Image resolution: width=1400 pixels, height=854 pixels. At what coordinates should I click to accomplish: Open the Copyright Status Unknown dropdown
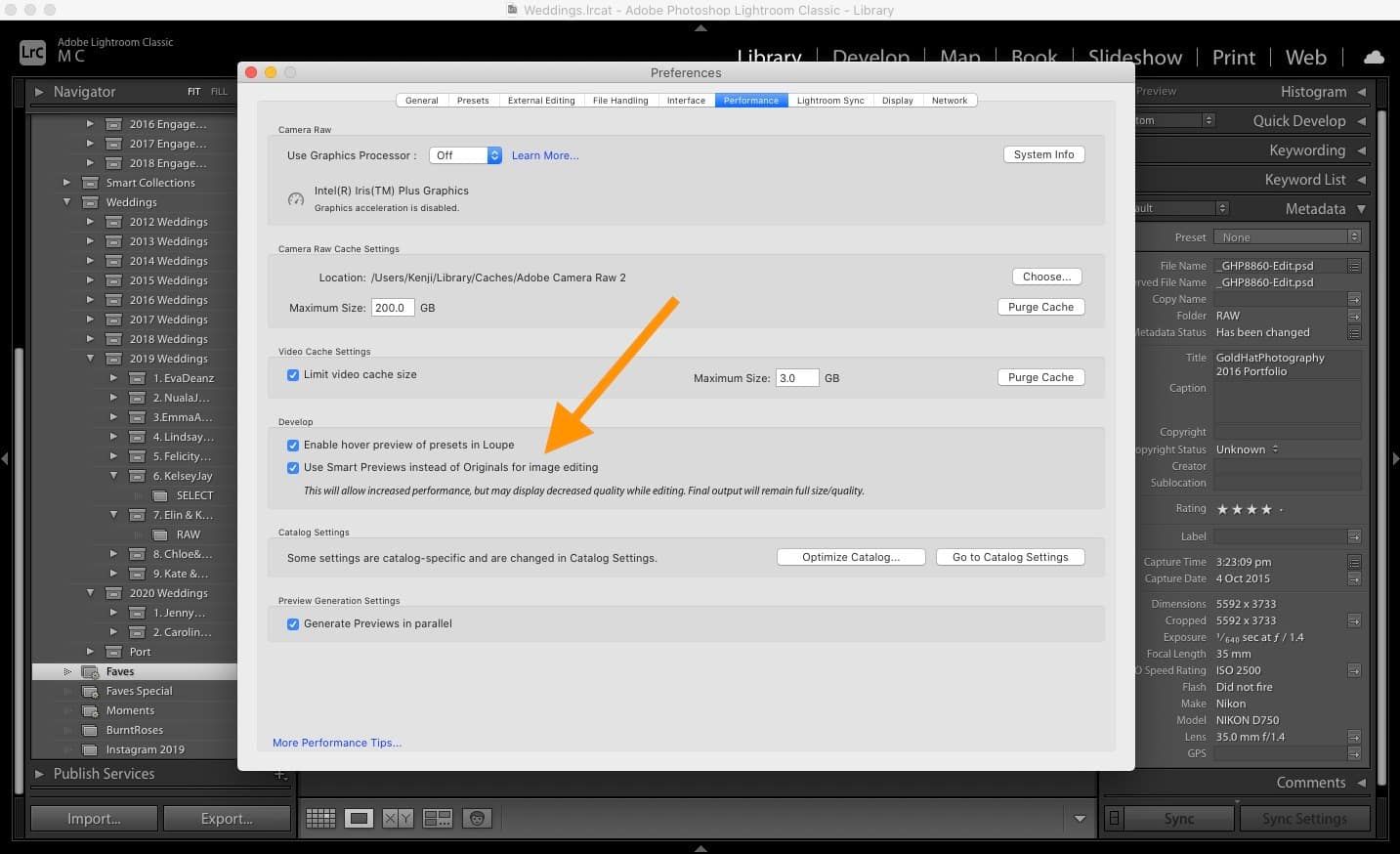click(1248, 449)
